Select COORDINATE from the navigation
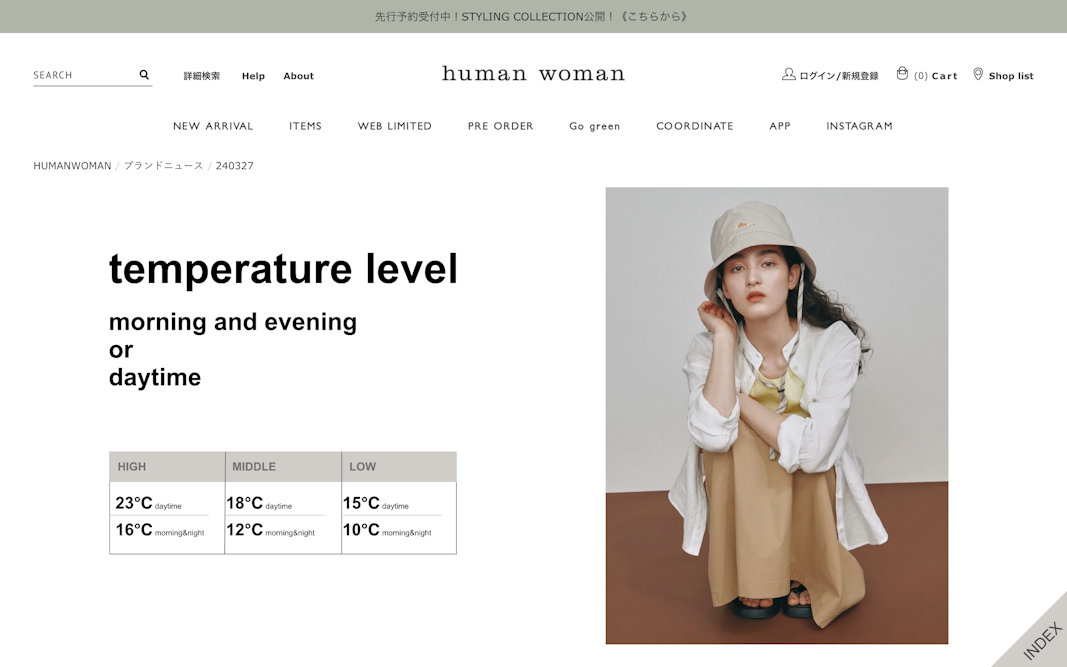1067x667 pixels. (x=694, y=126)
